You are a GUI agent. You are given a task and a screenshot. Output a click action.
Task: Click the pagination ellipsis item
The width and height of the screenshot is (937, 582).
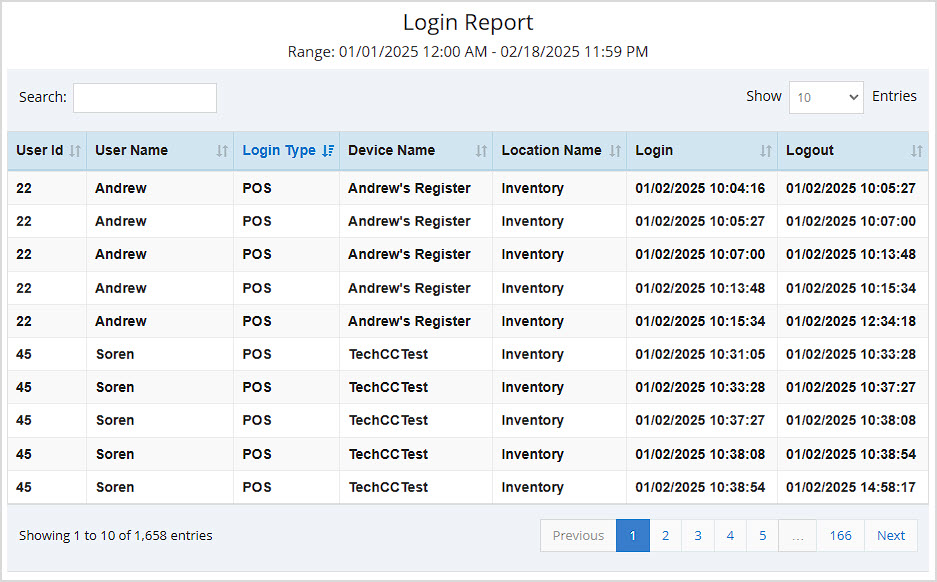coord(798,536)
